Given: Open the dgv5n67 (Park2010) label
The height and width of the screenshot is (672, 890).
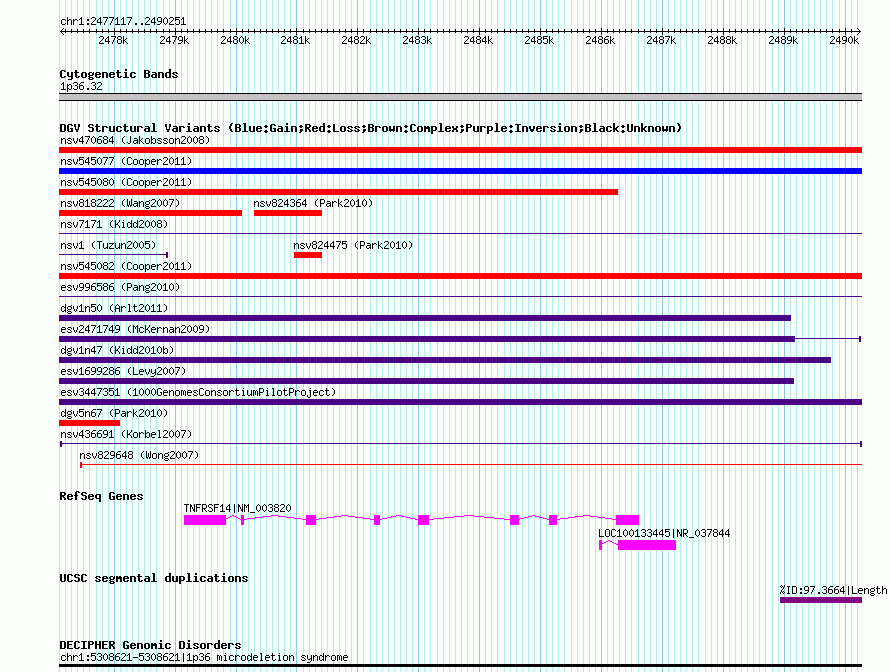Looking at the screenshot, I should 114,413.
